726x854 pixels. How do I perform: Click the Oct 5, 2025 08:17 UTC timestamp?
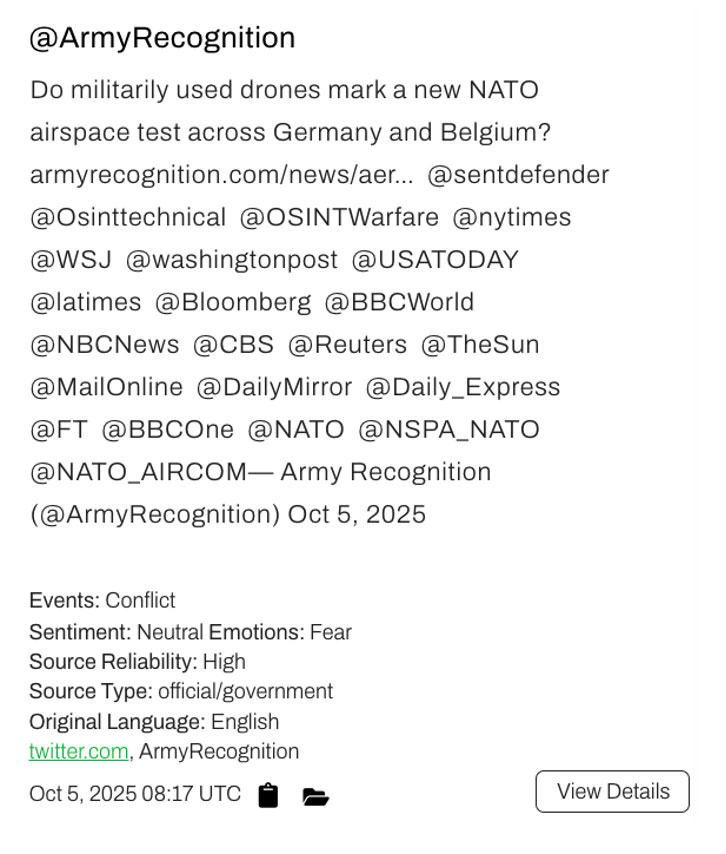[135, 794]
